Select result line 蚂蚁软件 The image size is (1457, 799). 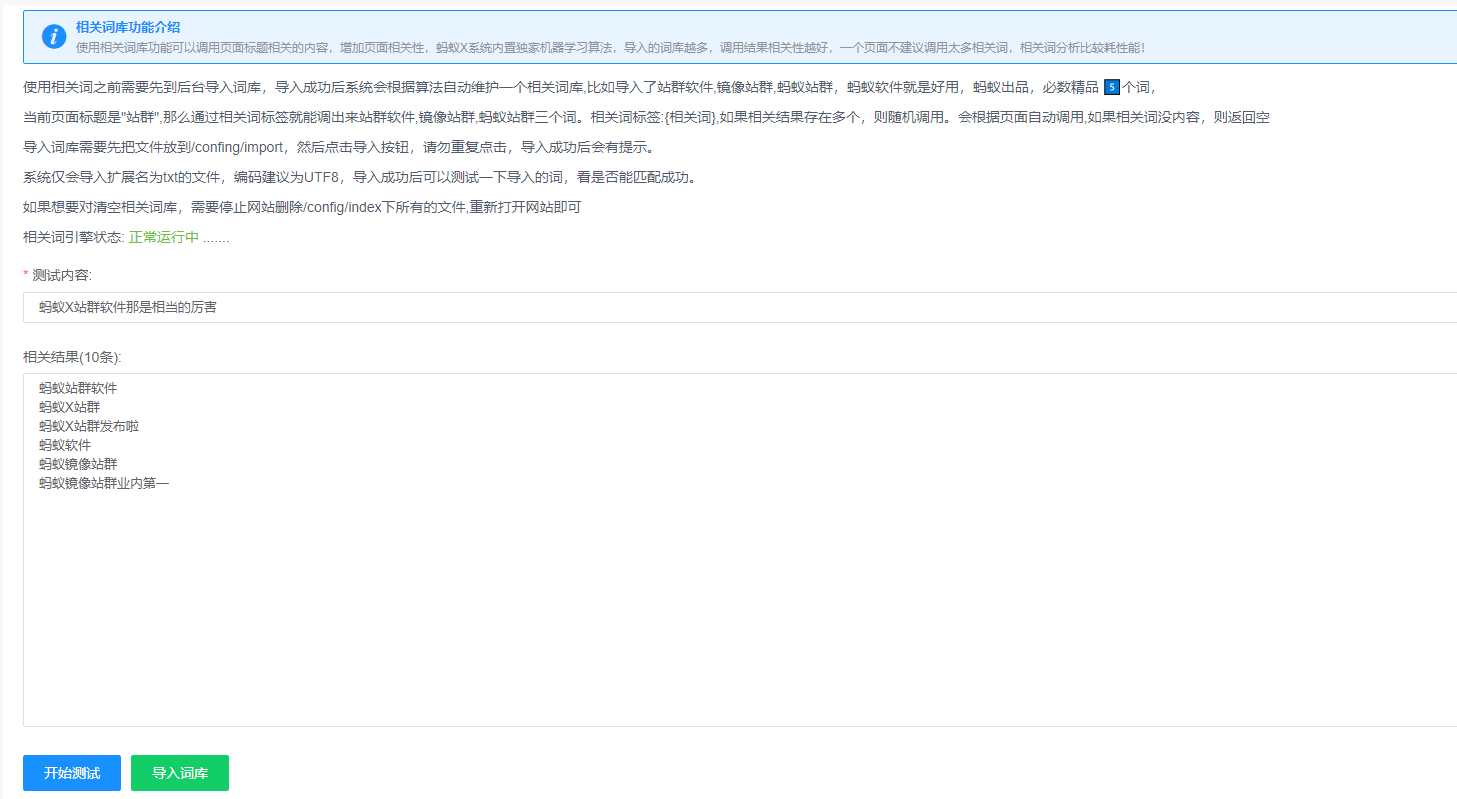[x=65, y=445]
